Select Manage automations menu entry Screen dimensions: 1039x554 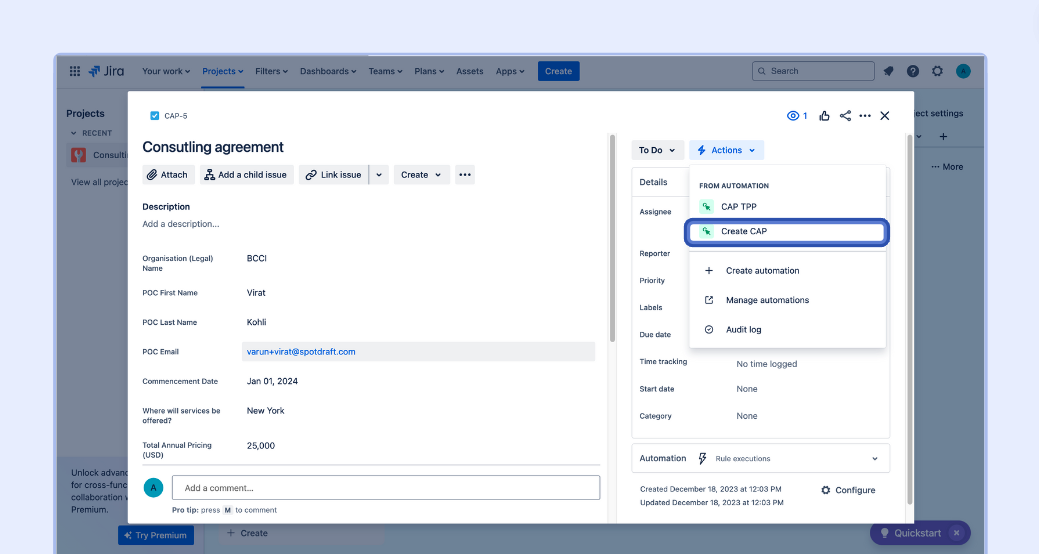coord(766,300)
